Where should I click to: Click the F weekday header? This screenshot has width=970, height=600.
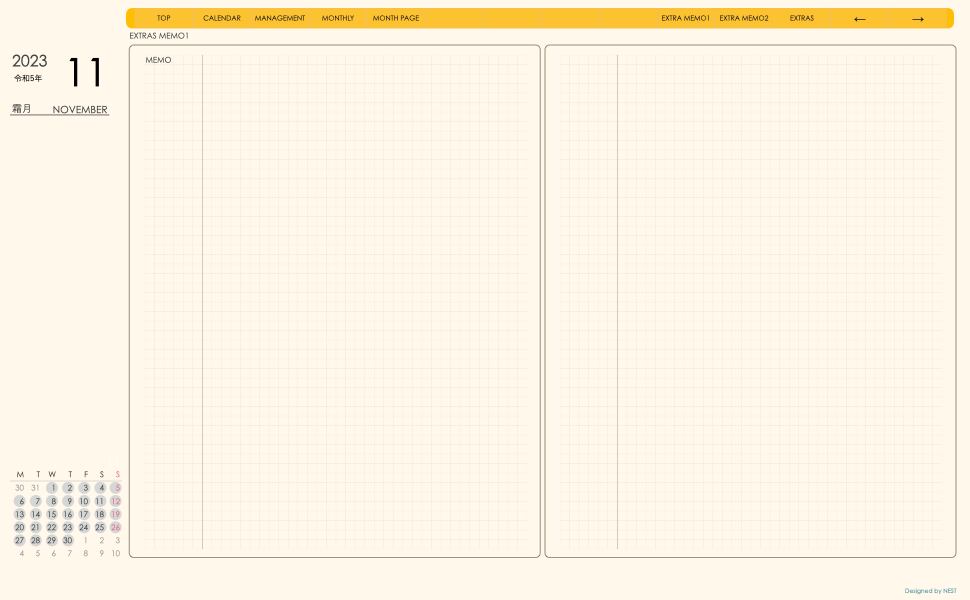click(x=85, y=474)
